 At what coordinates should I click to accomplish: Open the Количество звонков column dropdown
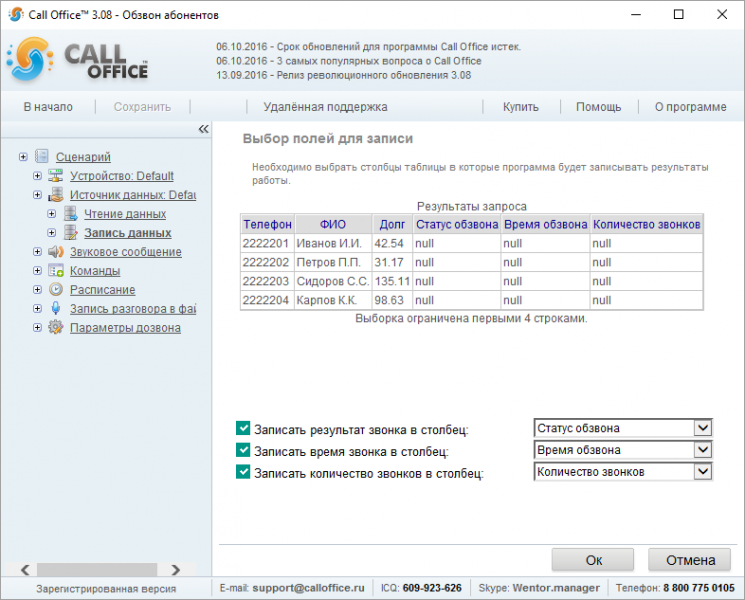703,472
